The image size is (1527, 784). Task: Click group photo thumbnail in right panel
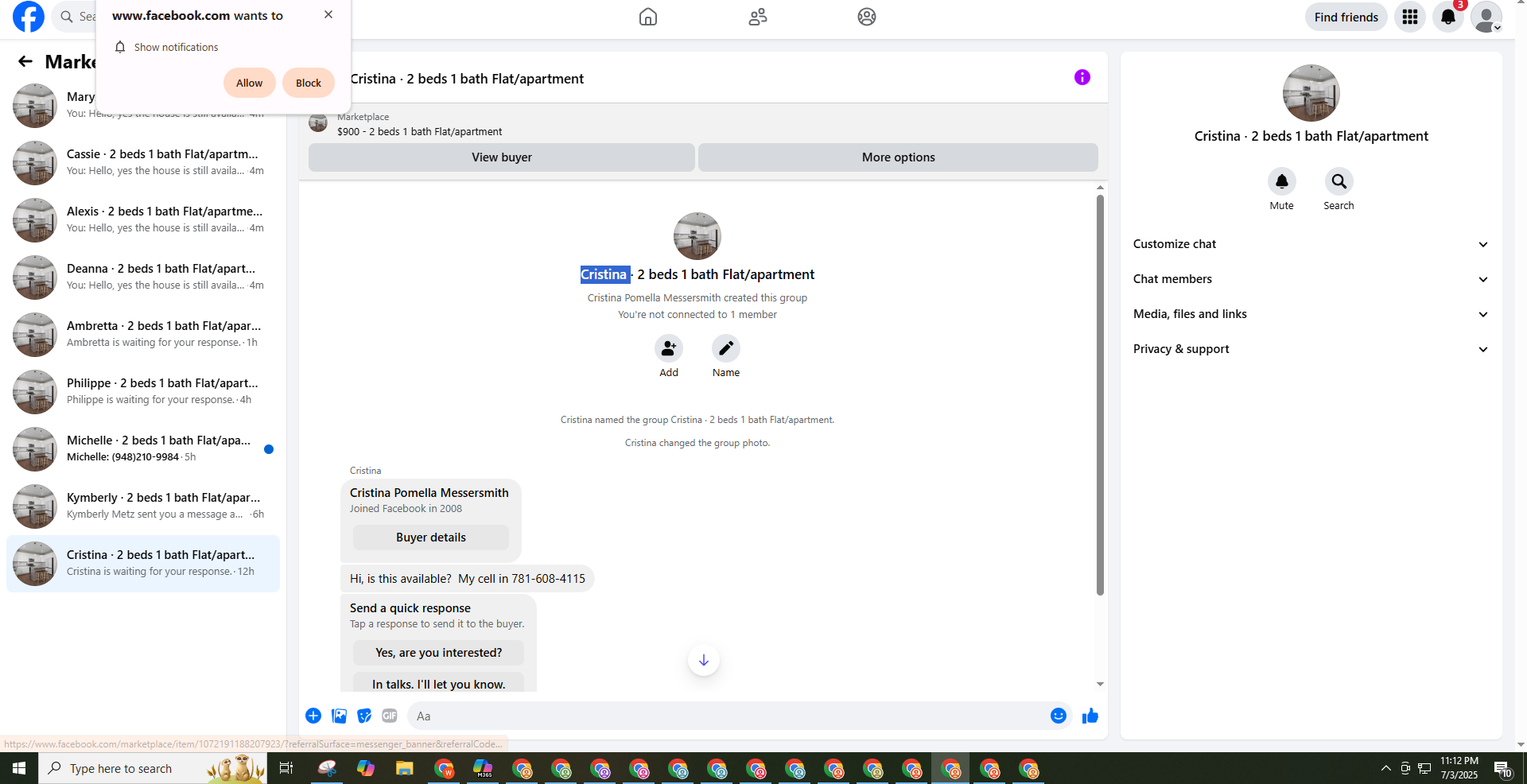click(1311, 93)
